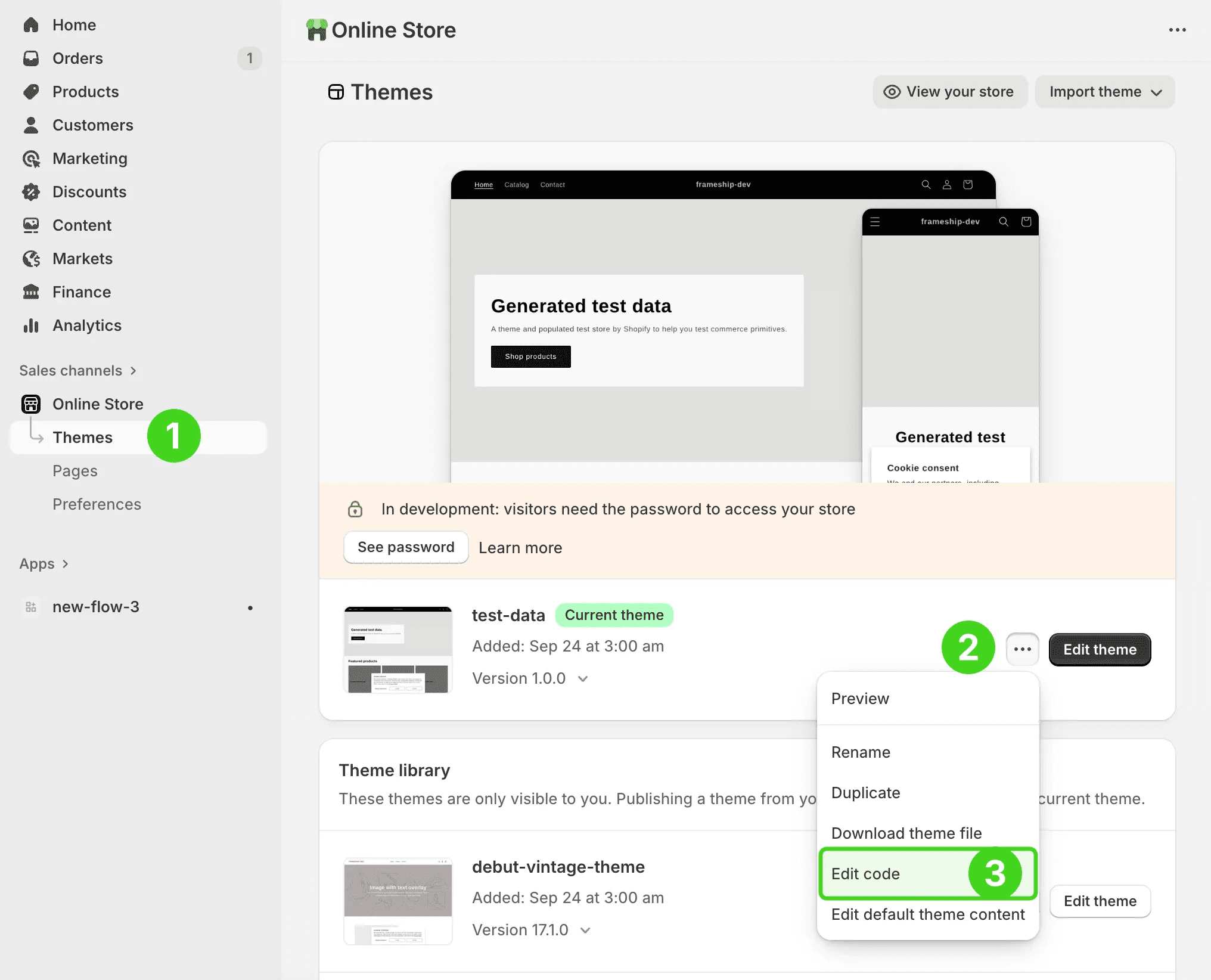Expand Version 1.0.0 chevron
The width and height of the screenshot is (1211, 980).
pos(583,679)
